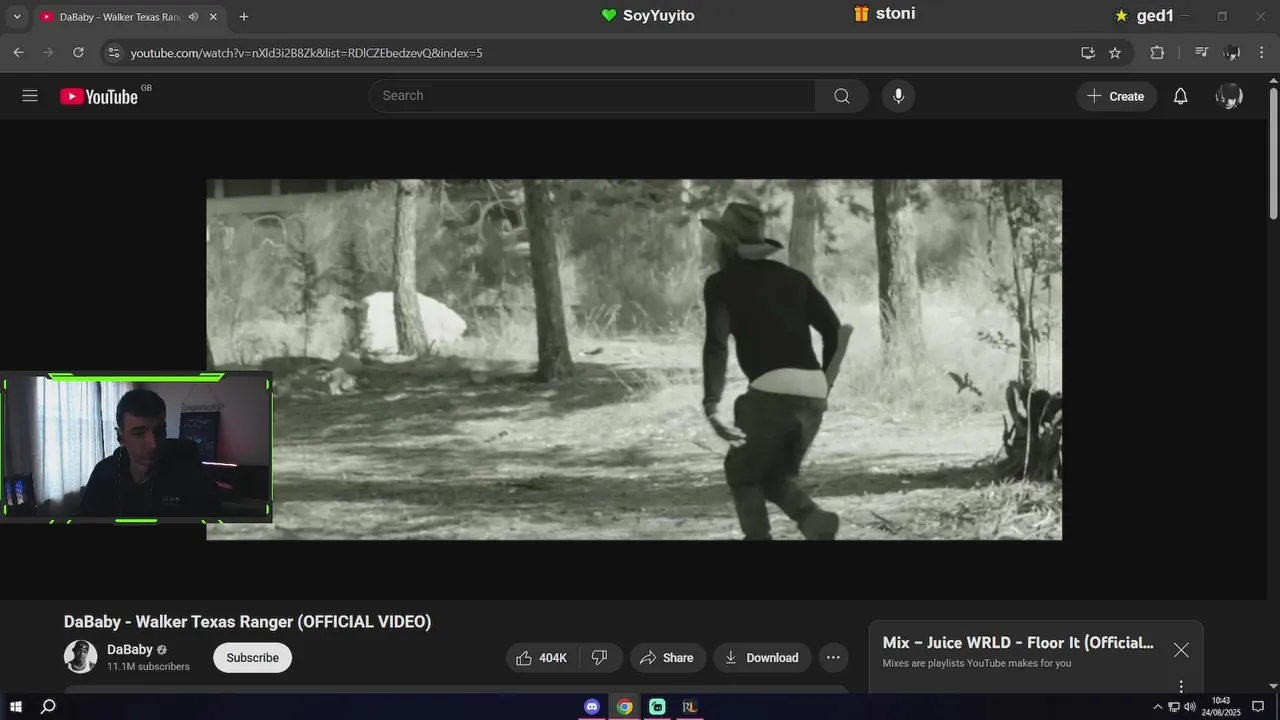Open the DaBaby channel avatar
This screenshot has width=1280, height=720.
click(81, 657)
